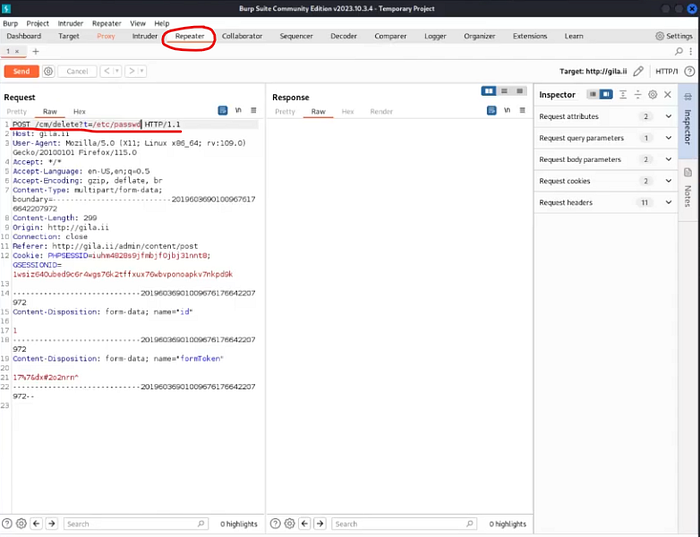
Task: Switch to the Logger tab
Action: click(x=435, y=36)
